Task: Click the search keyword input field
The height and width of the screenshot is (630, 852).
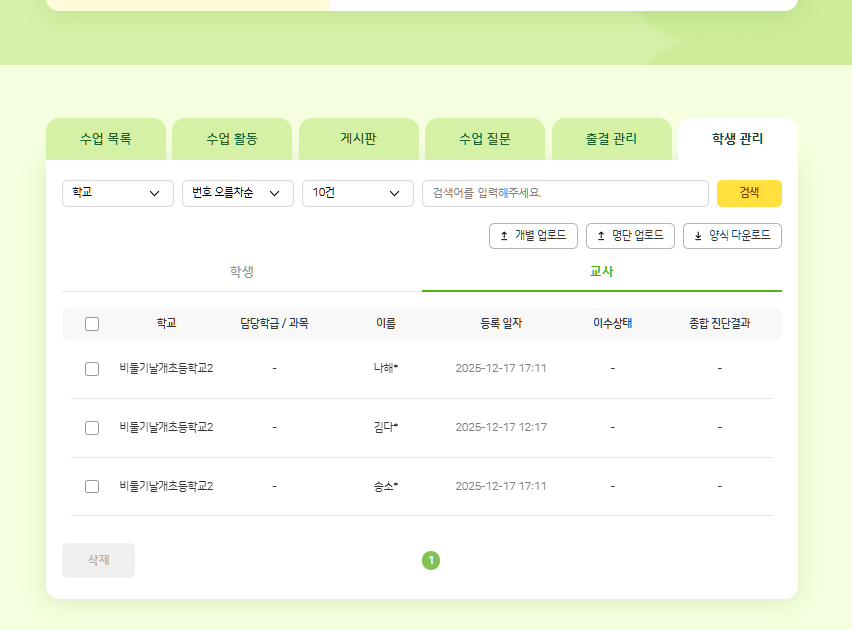Action: tap(565, 193)
